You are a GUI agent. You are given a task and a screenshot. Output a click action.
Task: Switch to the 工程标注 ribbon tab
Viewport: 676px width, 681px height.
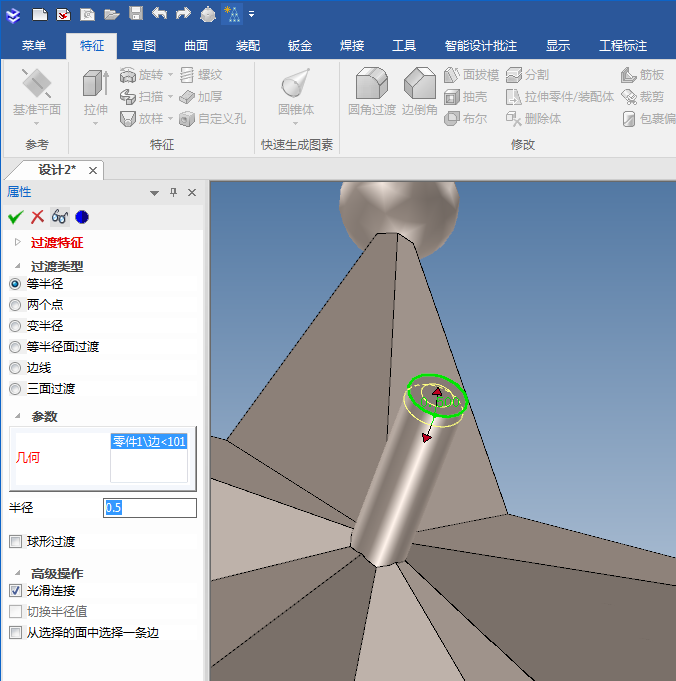click(x=623, y=46)
